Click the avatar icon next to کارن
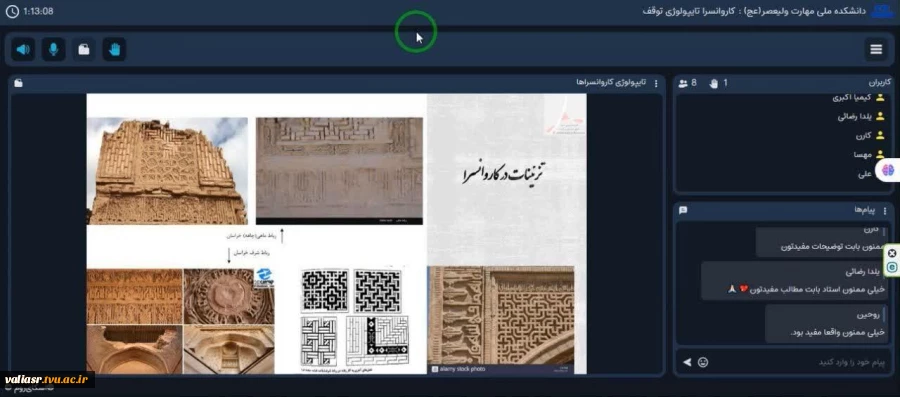900x397 pixels. [x=880, y=136]
